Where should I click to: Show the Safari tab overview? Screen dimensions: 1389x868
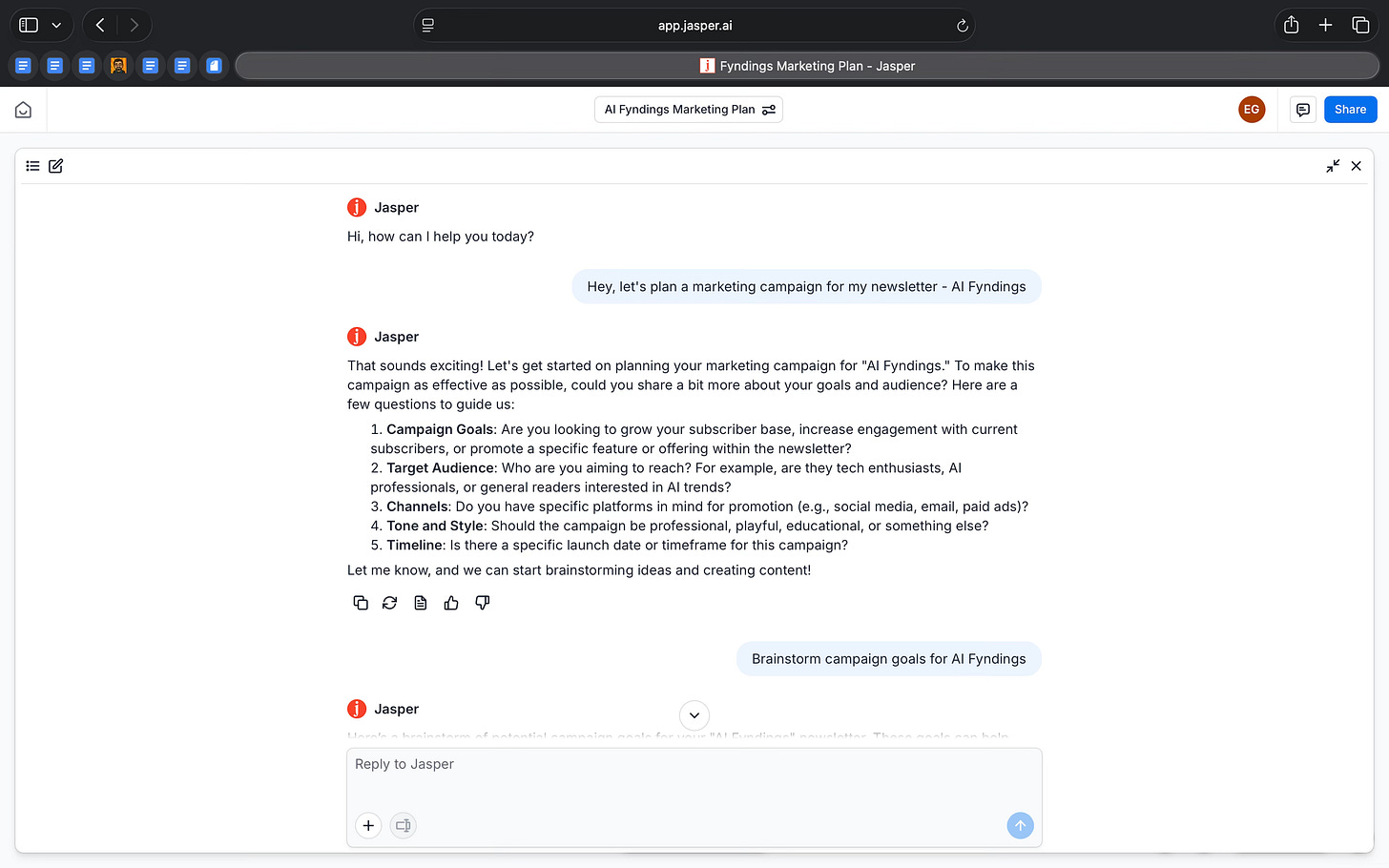click(1360, 26)
